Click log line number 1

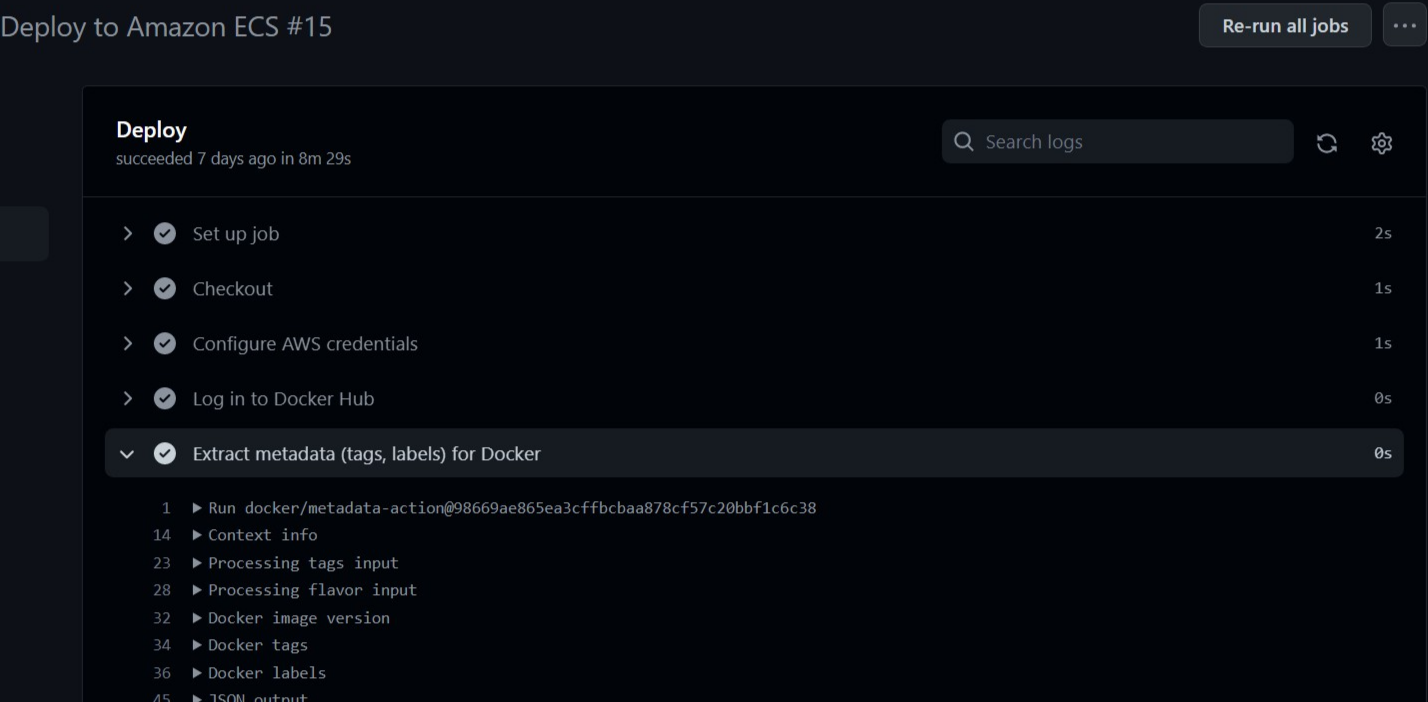tap(166, 508)
